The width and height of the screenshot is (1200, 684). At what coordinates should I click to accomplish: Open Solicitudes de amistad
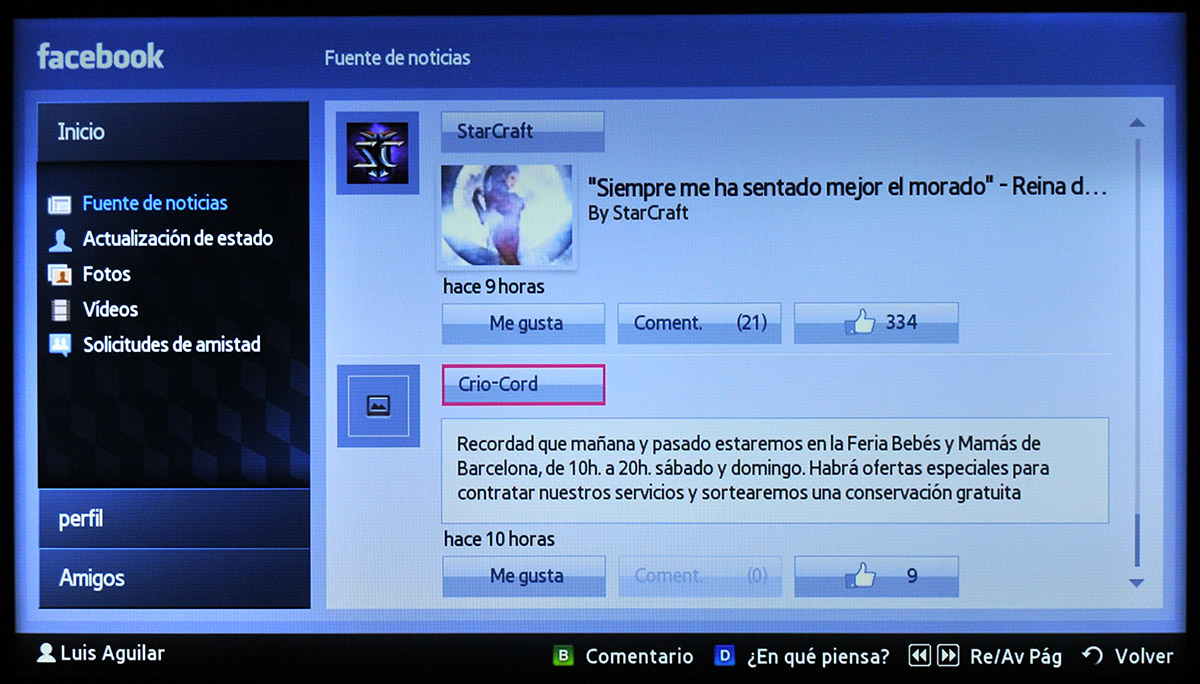coord(171,345)
